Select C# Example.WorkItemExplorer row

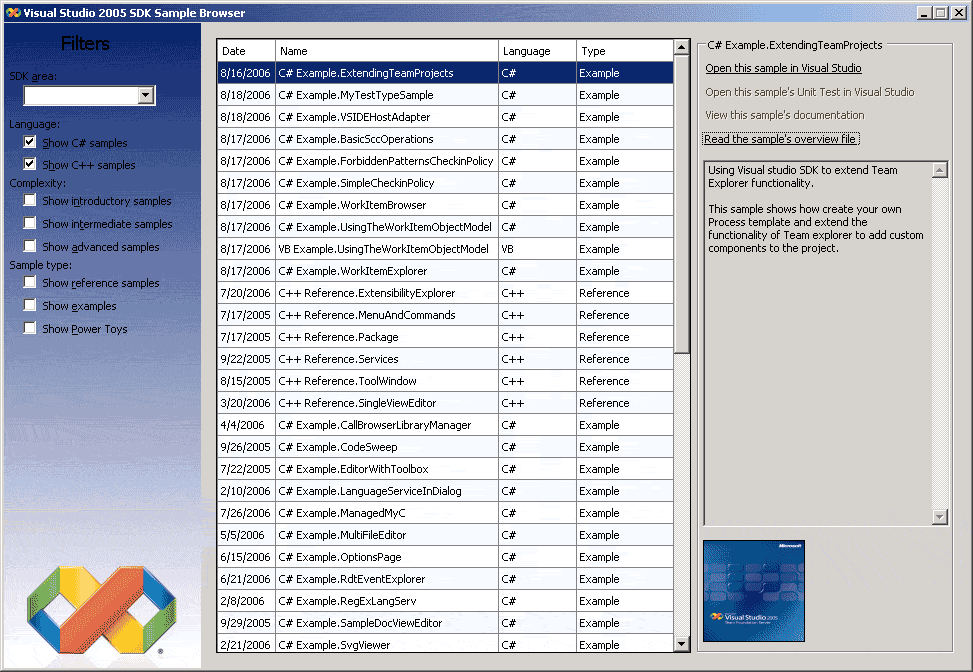[445, 271]
